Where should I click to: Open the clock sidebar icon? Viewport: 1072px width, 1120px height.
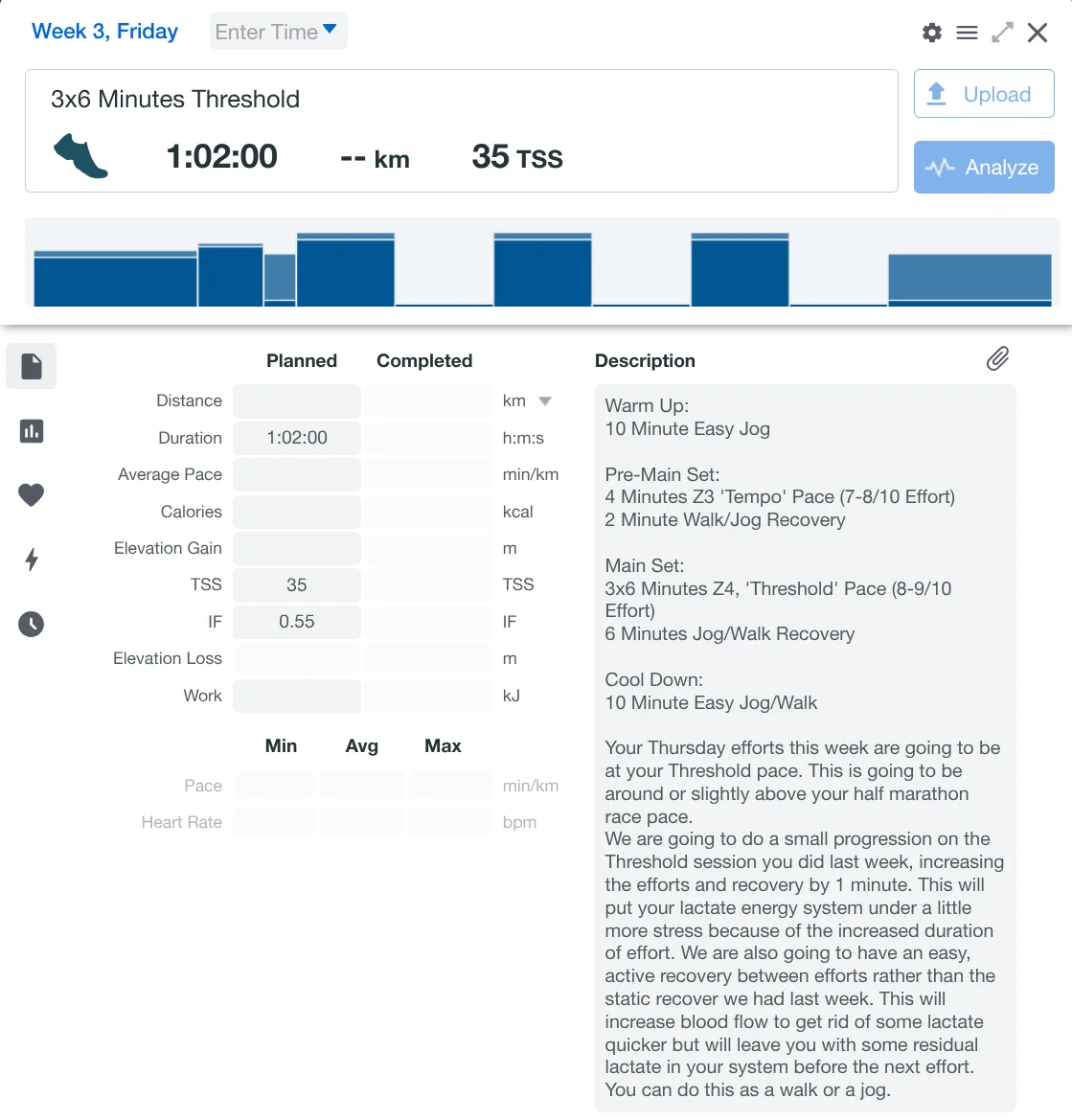point(32,625)
